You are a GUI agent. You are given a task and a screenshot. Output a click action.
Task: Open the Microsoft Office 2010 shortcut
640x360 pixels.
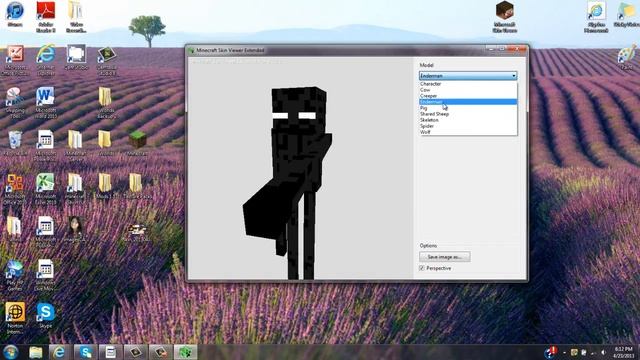[x=15, y=189]
